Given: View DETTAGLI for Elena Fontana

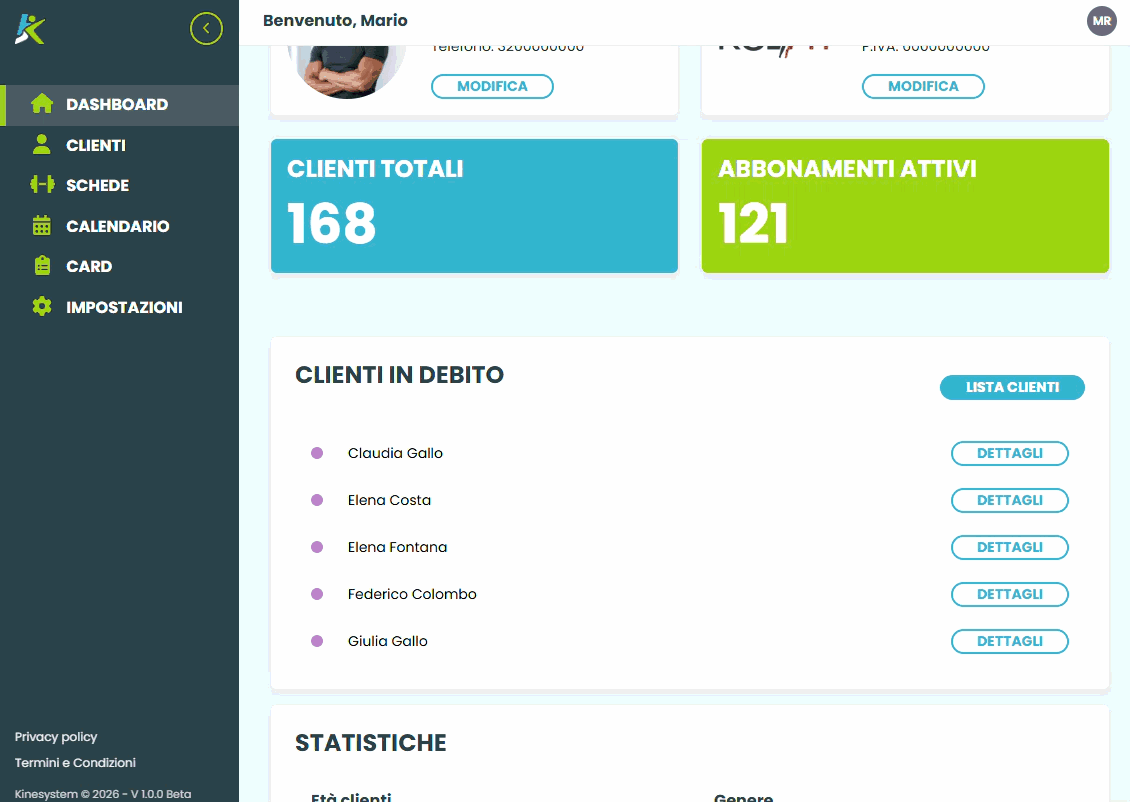Looking at the screenshot, I should click(x=1010, y=547).
